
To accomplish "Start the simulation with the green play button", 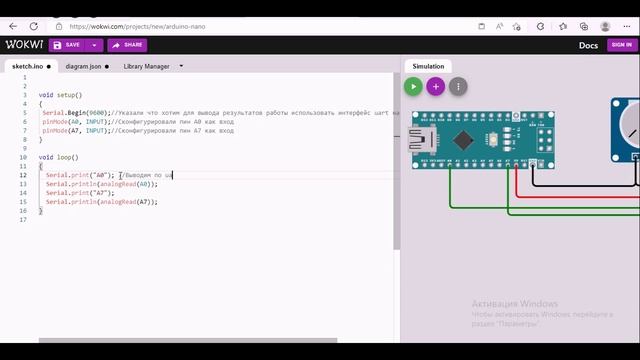I will [413, 87].
